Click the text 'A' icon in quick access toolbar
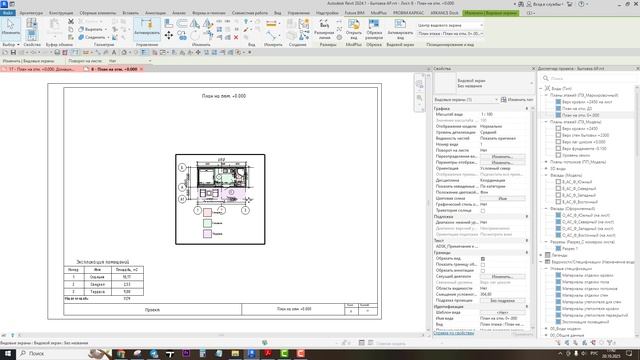Screen dimensions: 640x360 114,52
